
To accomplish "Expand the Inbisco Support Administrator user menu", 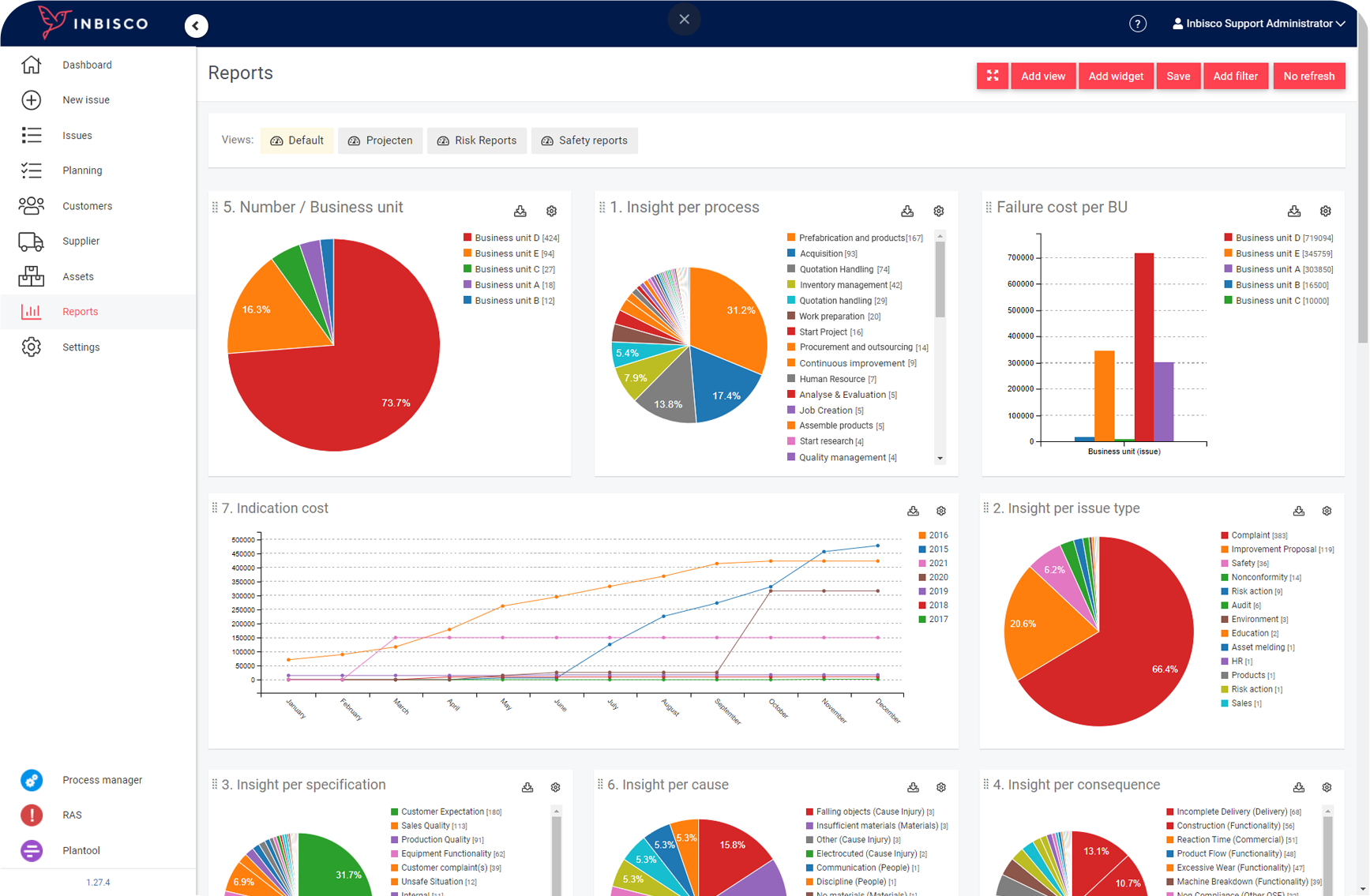I will 1259,24.
